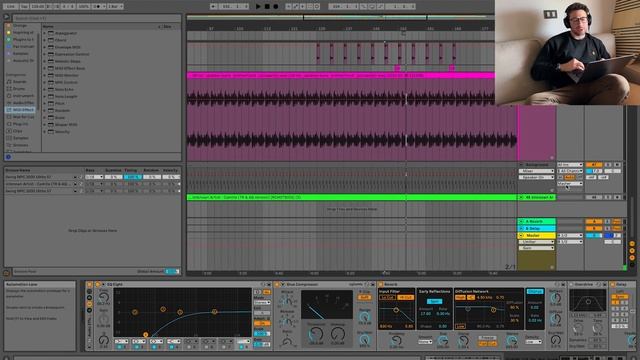
Task: Select the magenta audio clip header
Action: 340,76
